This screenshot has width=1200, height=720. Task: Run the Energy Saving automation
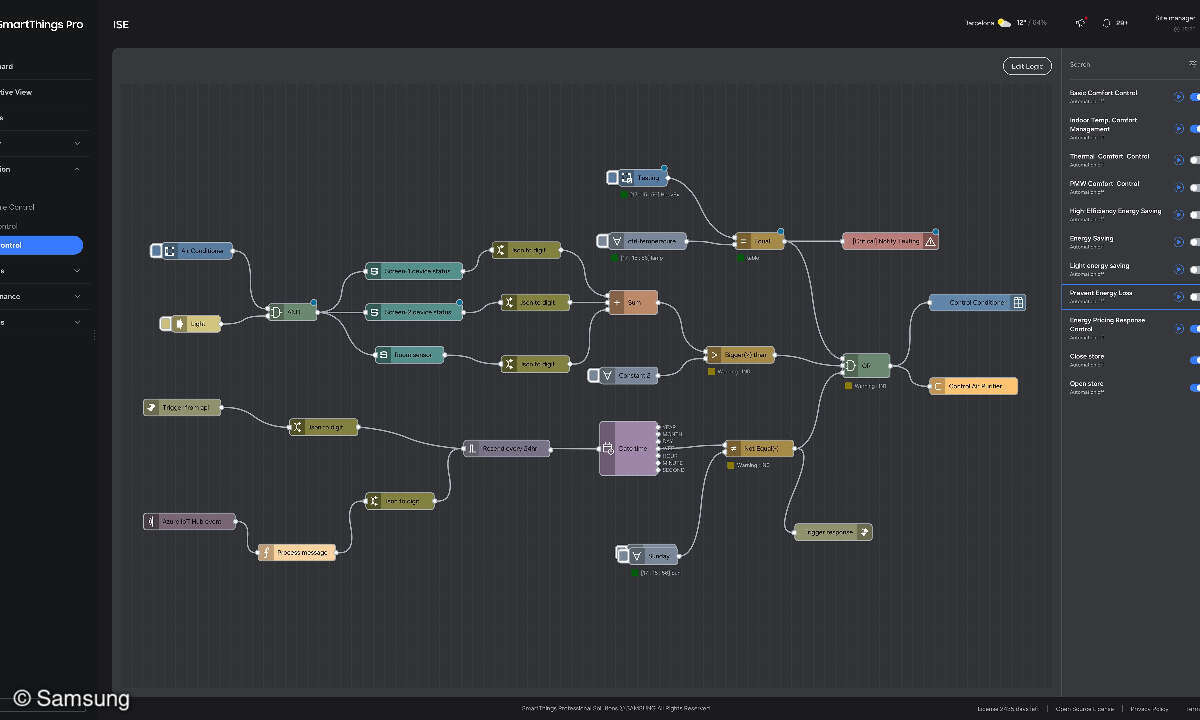click(1178, 242)
